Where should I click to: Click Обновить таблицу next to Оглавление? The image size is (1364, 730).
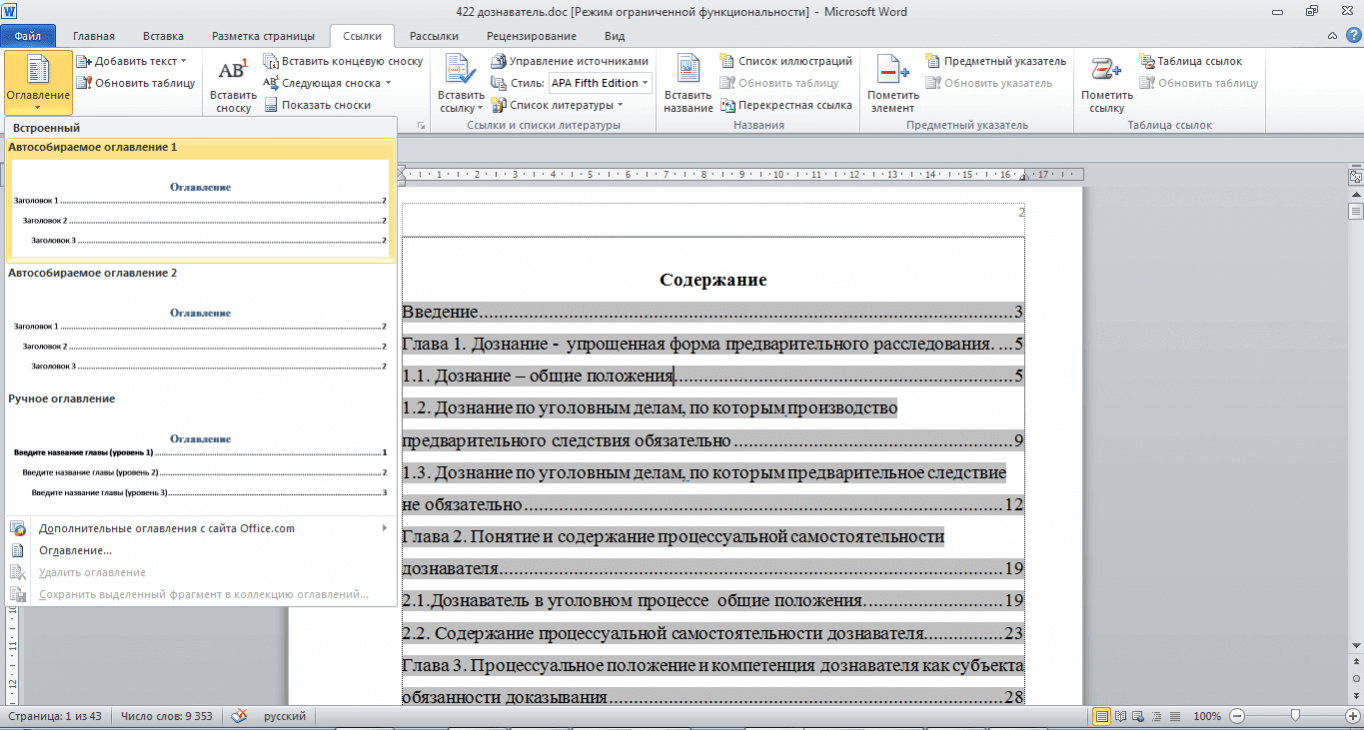click(x=136, y=83)
